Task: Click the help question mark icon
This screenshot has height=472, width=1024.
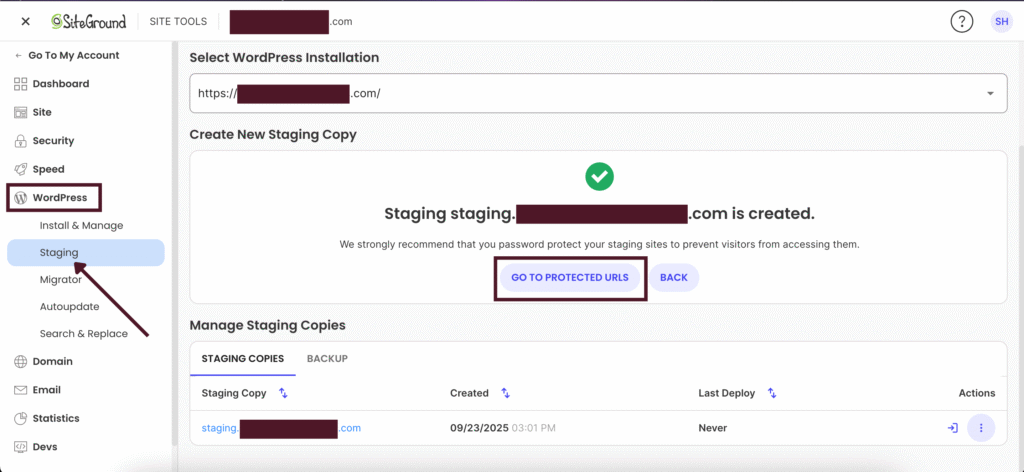Action: click(x=962, y=22)
